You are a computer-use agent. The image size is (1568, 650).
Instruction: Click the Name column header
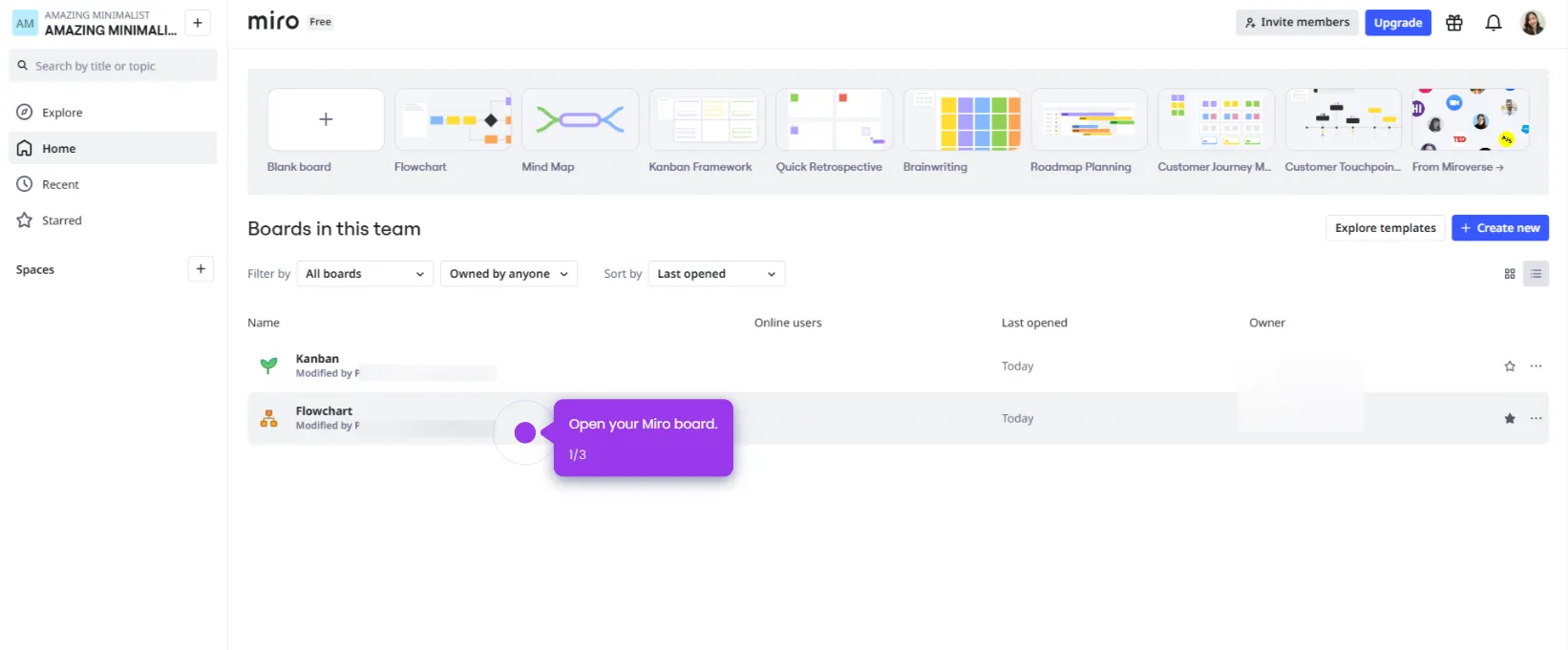click(x=264, y=324)
